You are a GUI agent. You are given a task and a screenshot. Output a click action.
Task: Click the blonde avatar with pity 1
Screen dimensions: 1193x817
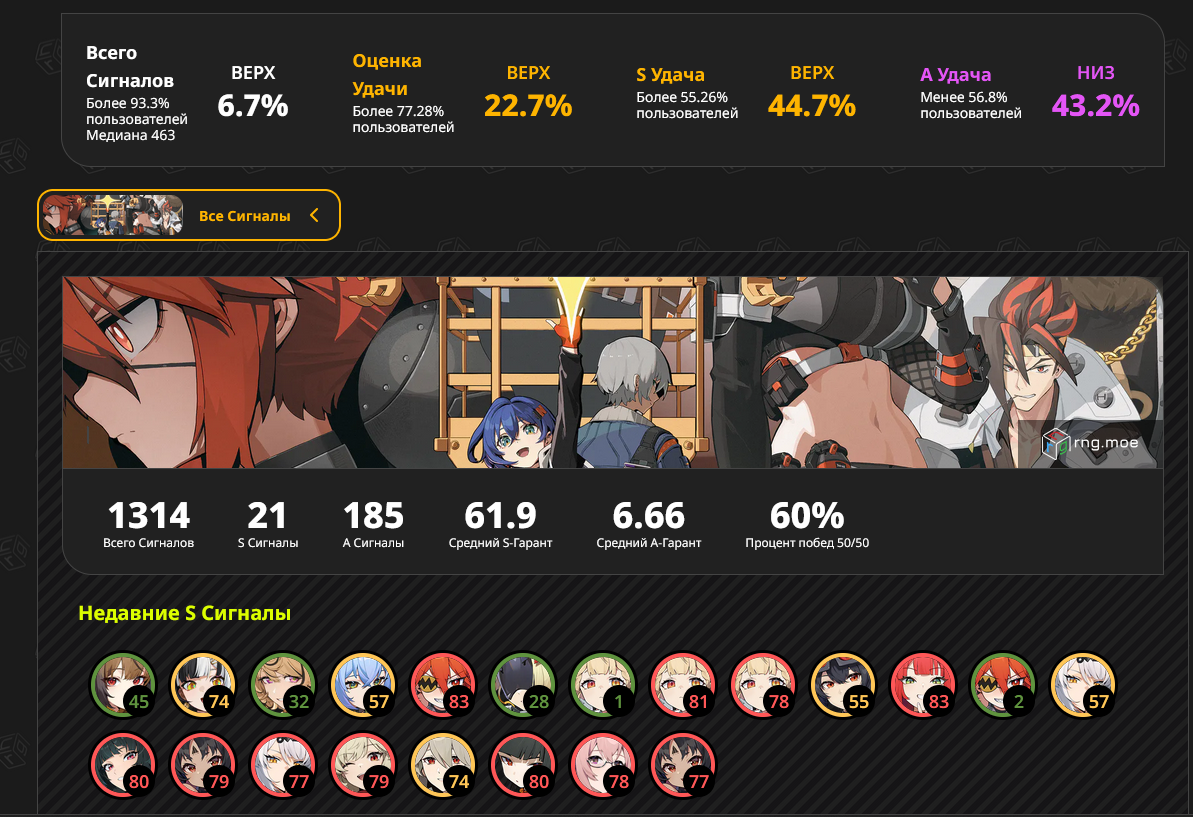pos(603,685)
